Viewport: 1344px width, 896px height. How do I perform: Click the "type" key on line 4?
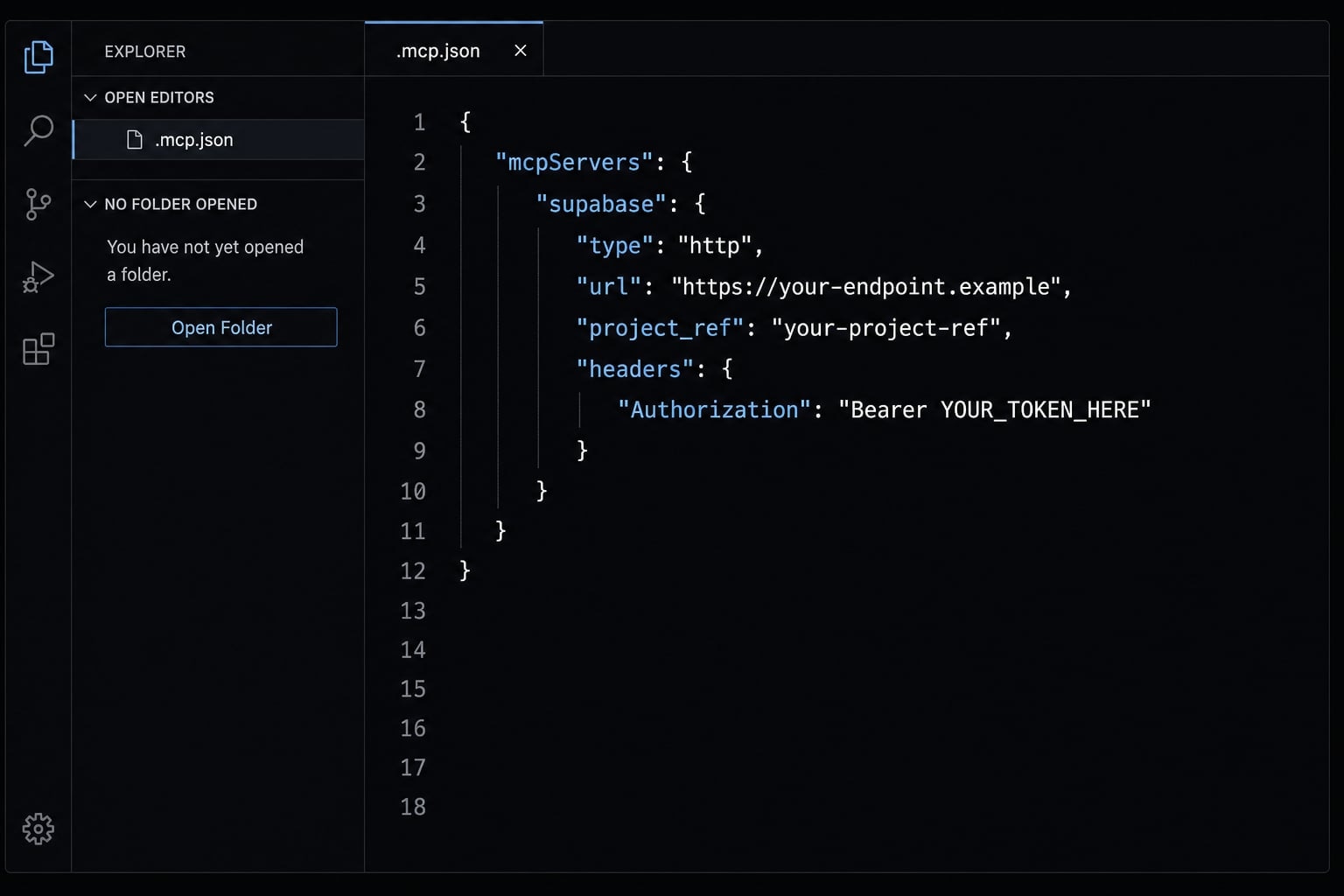pyautogui.click(x=615, y=246)
